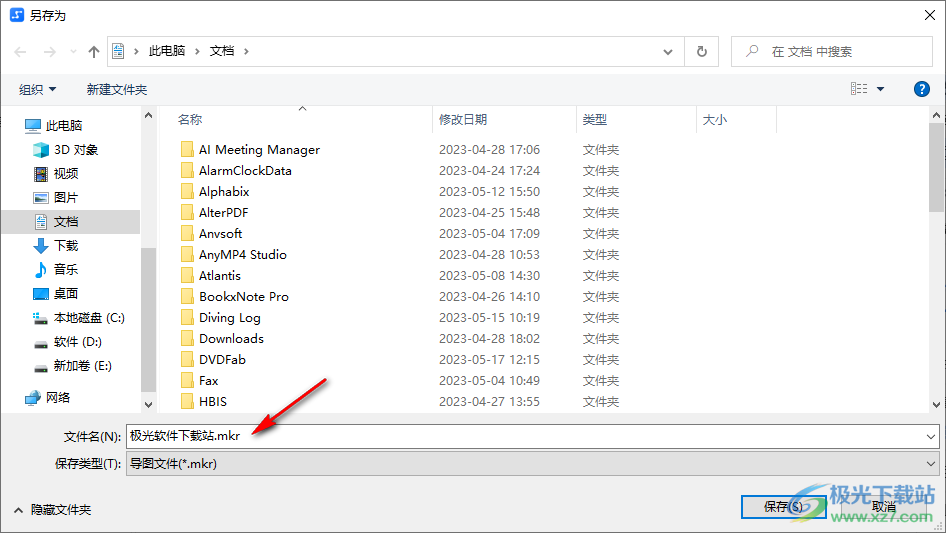Click date 2023-05-17 12:15 cell
This screenshot has width=946, height=533.
tap(489, 360)
